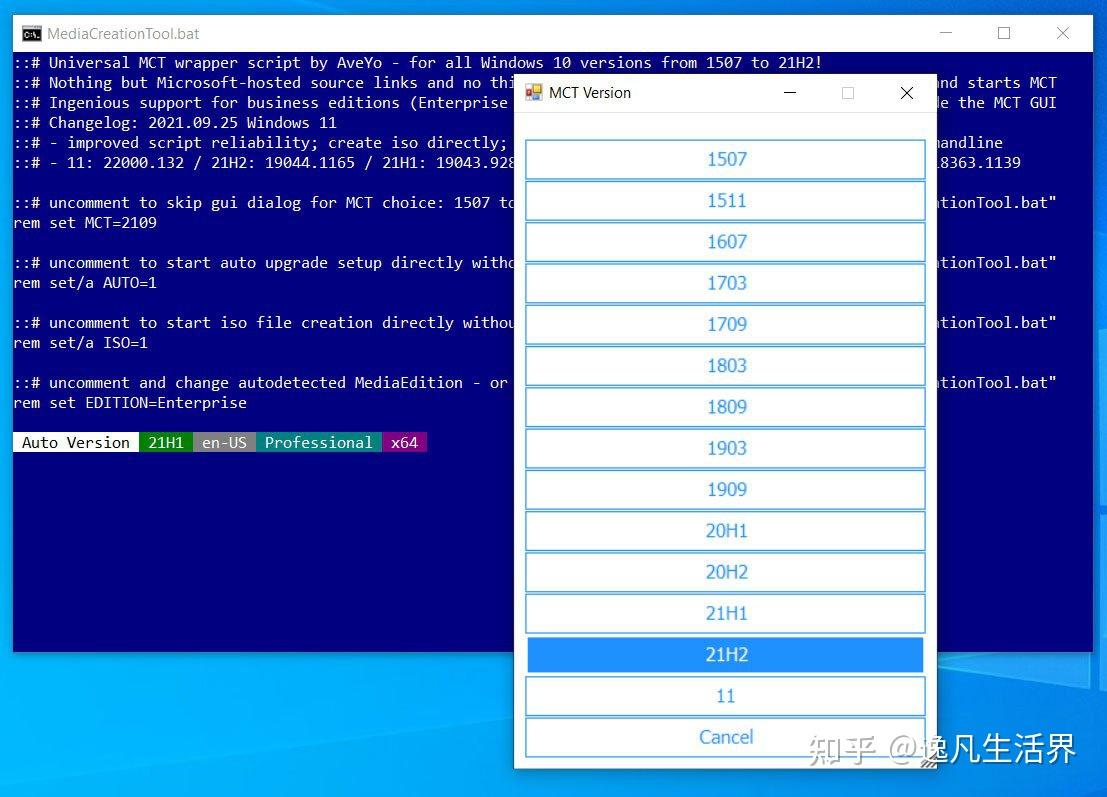The image size is (1107, 797).
Task: Choose the 20H1 version
Action: click(x=725, y=530)
